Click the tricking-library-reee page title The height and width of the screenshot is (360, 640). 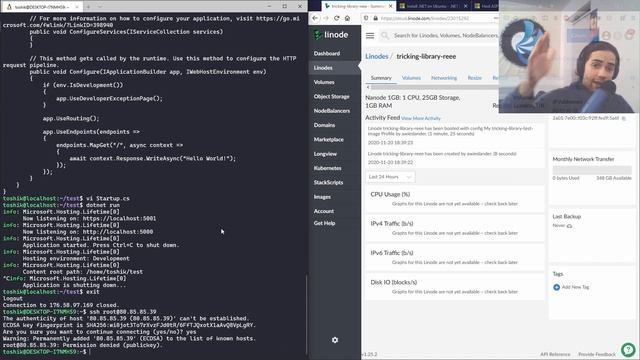tap(426, 56)
